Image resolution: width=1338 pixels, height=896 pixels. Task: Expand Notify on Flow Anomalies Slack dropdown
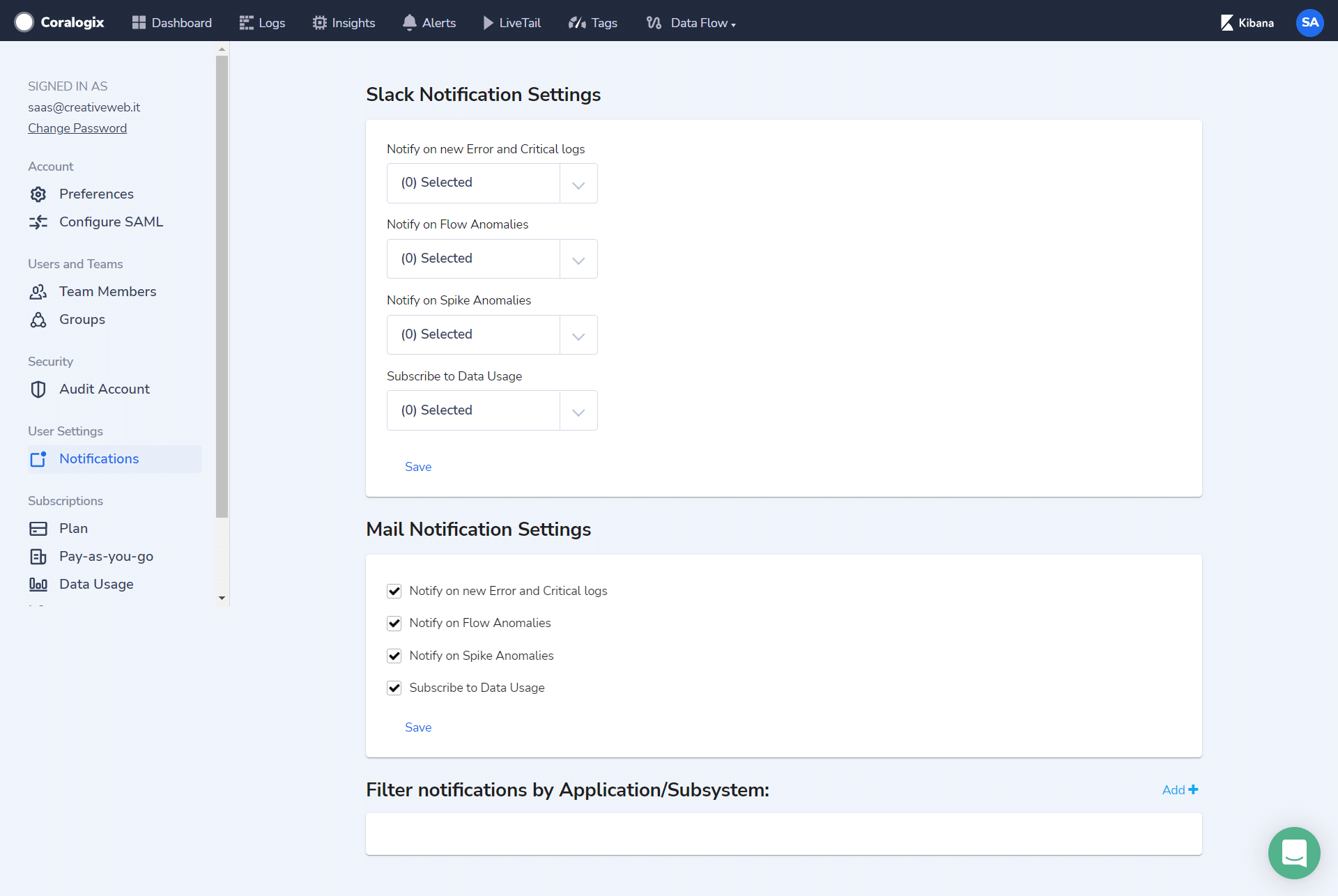click(x=578, y=258)
